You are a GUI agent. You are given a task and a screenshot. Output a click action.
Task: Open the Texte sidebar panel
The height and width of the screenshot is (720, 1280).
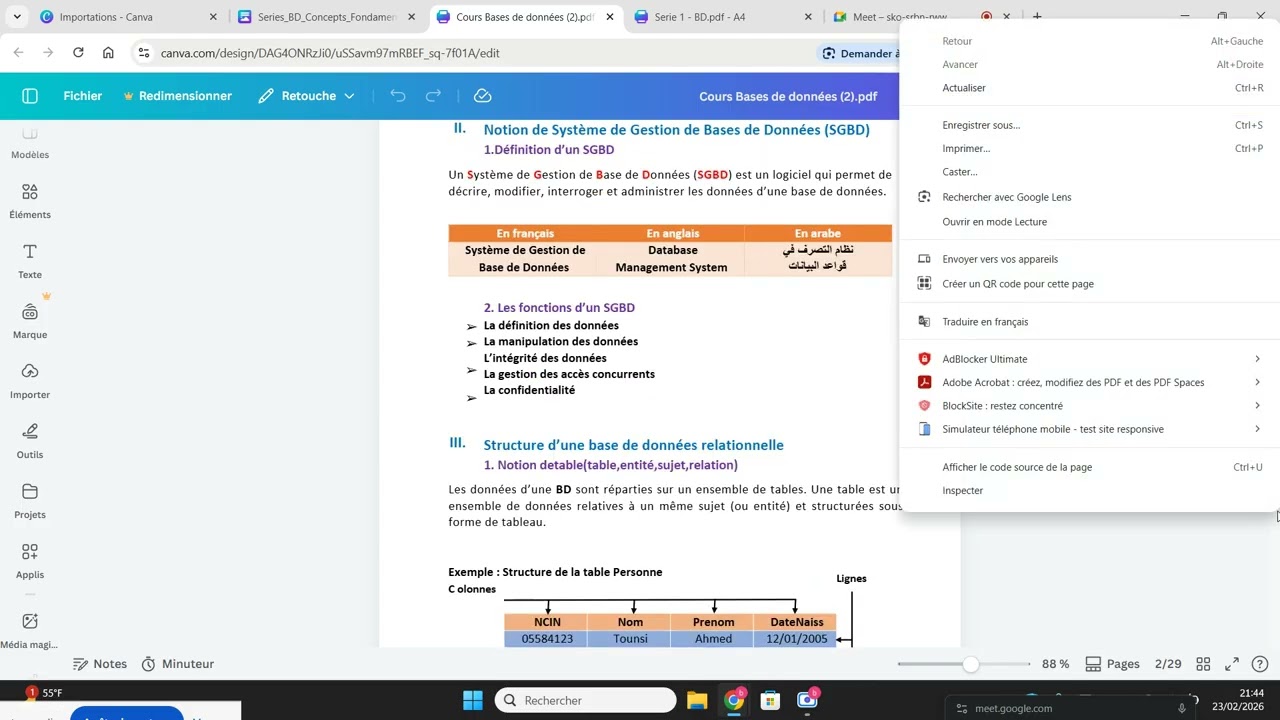click(30, 261)
